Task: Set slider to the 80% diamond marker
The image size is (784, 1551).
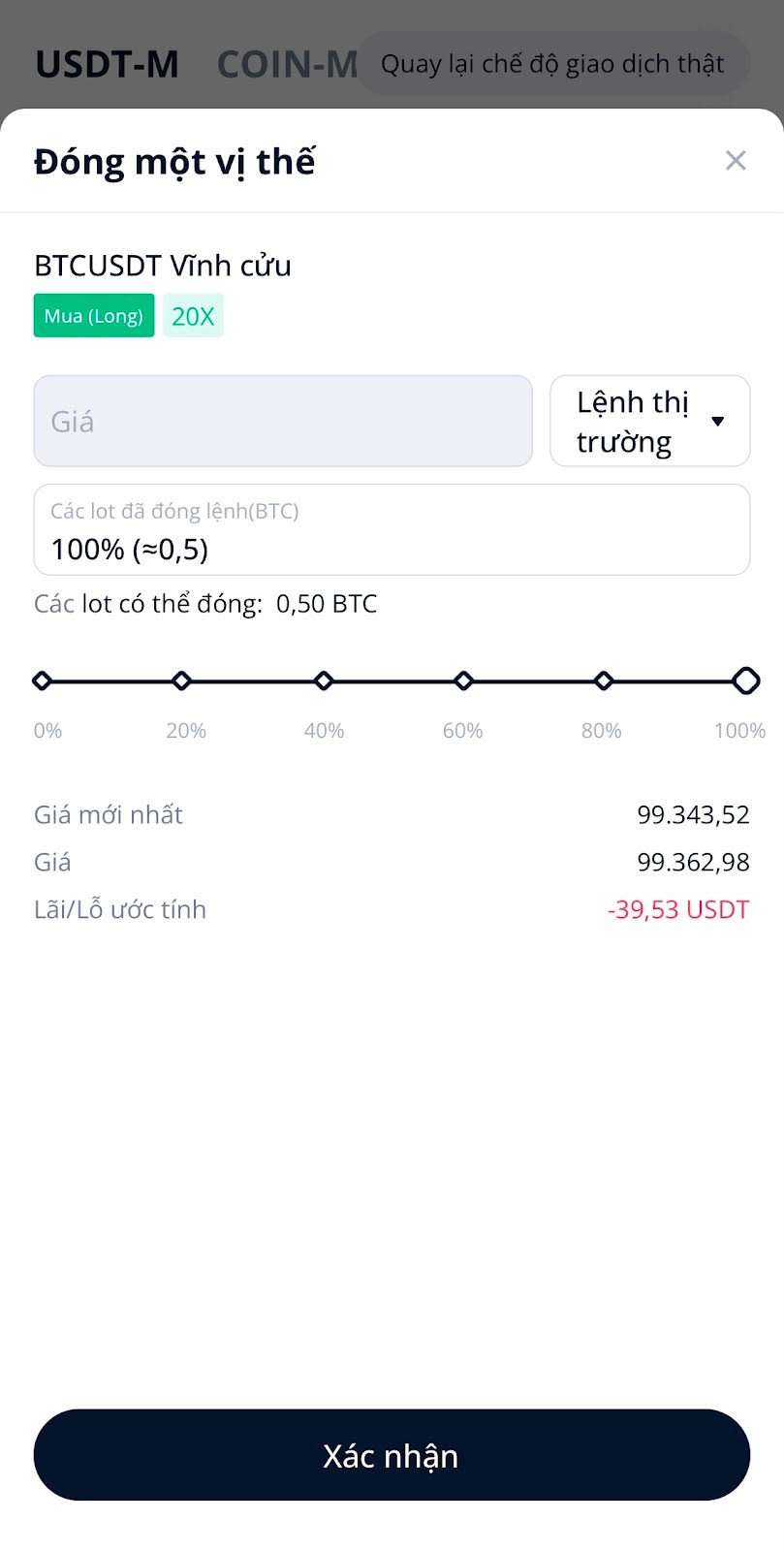Action: (604, 681)
